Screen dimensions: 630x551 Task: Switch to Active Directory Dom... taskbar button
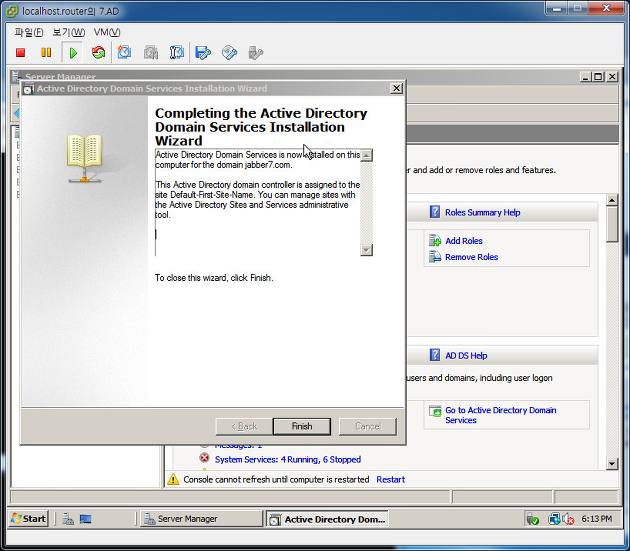(x=327, y=519)
